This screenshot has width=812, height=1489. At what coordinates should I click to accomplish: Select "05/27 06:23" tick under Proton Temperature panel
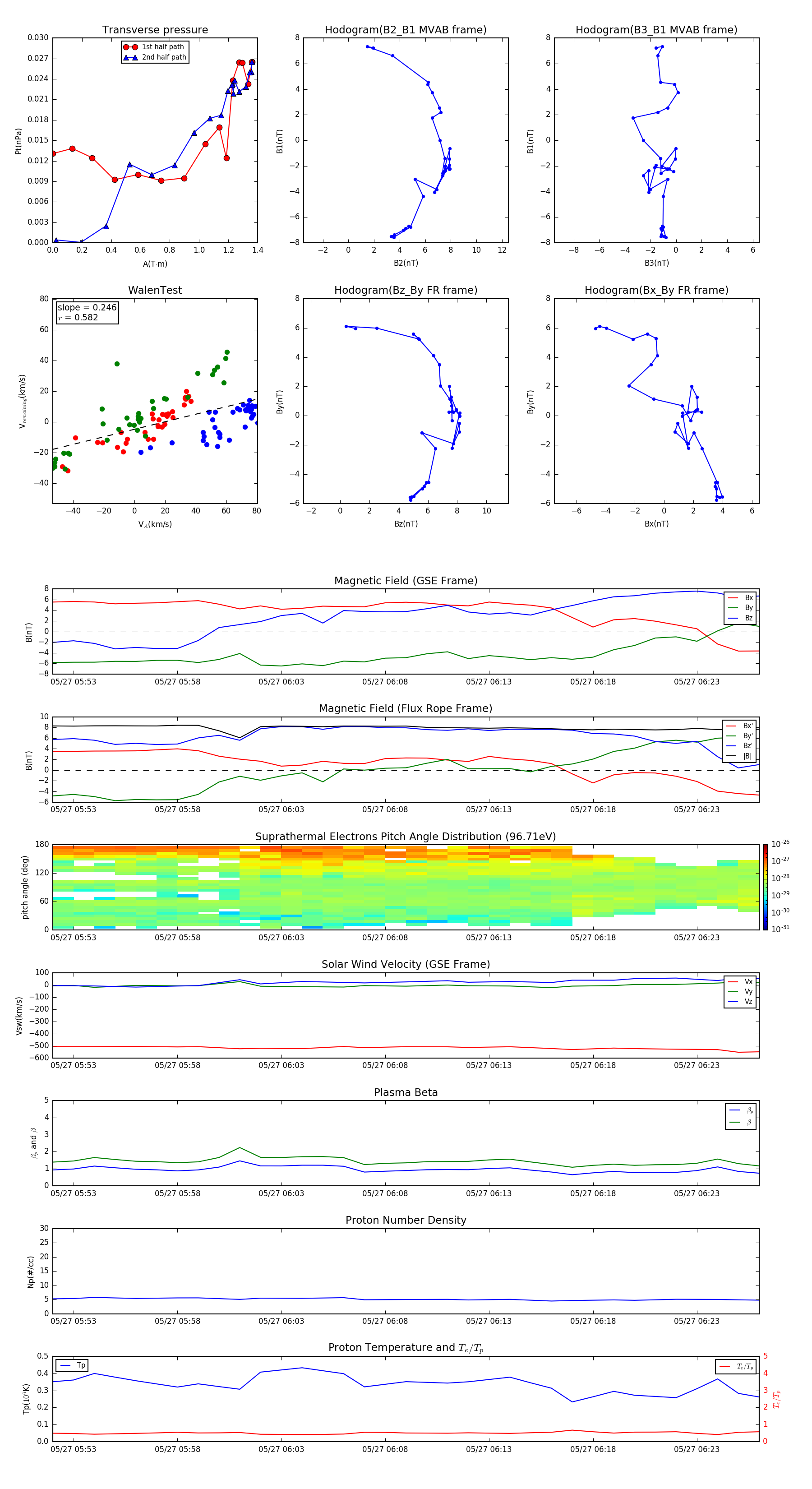697,1449
